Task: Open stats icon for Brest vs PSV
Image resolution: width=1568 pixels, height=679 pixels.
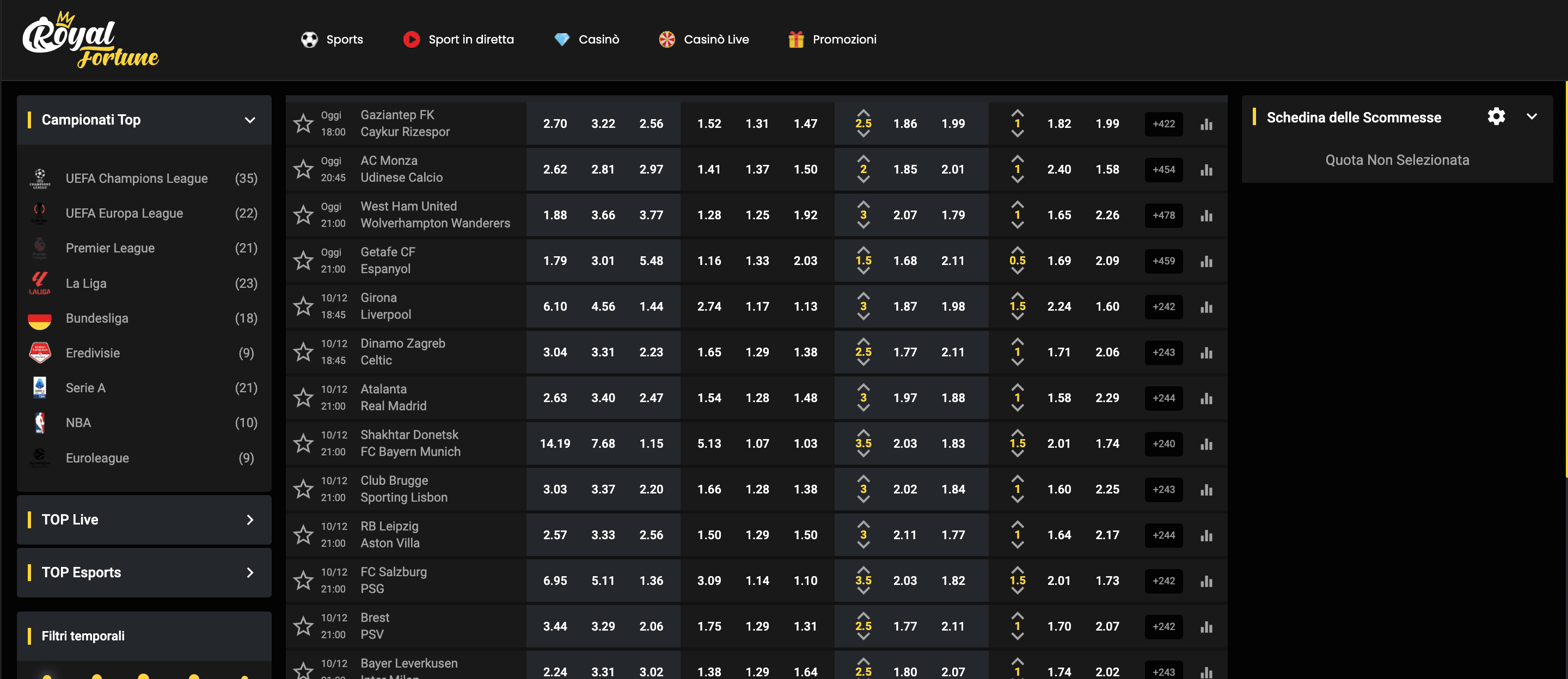Action: coord(1206,627)
